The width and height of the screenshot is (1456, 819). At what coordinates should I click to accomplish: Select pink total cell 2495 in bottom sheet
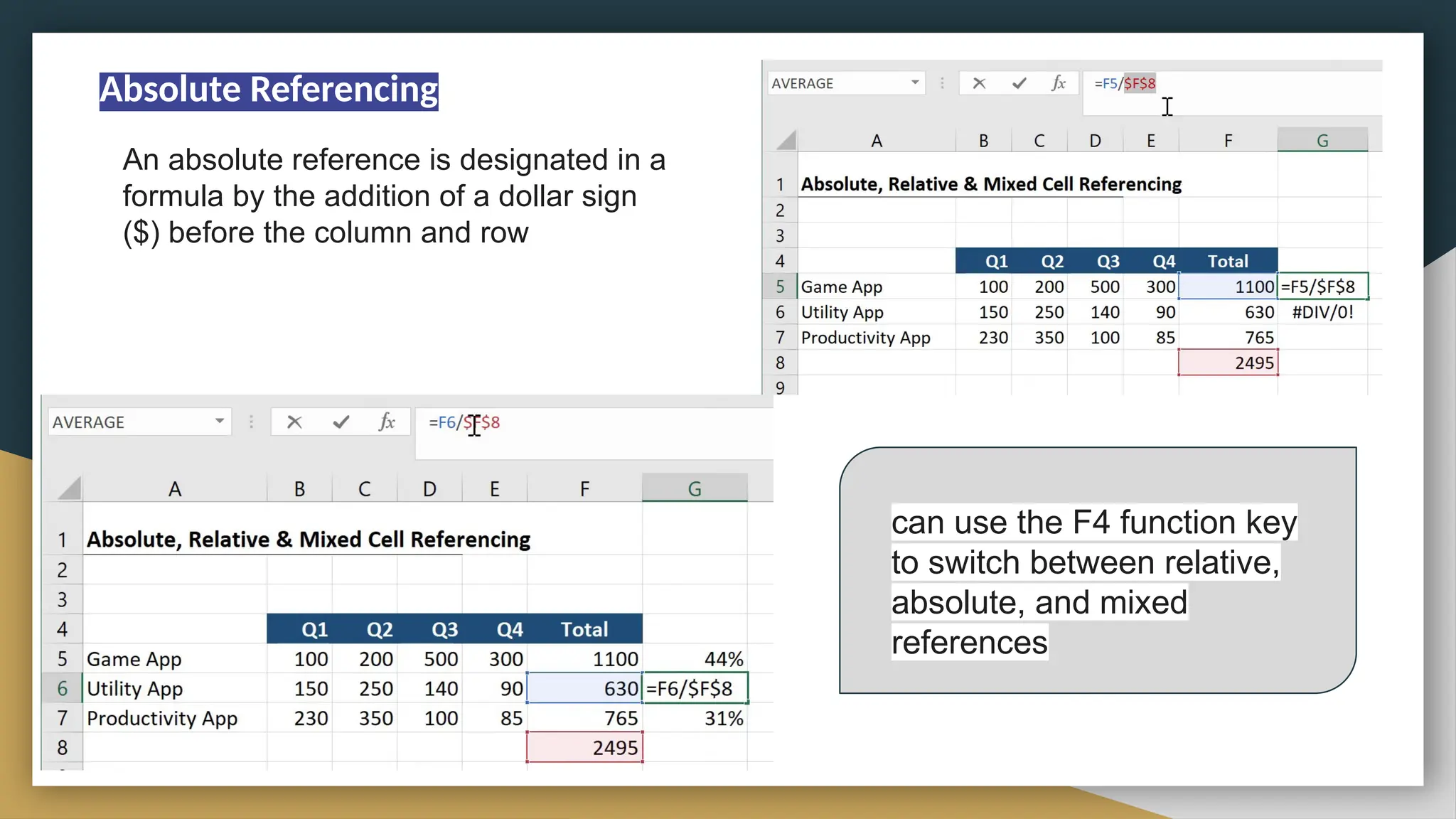pos(584,747)
